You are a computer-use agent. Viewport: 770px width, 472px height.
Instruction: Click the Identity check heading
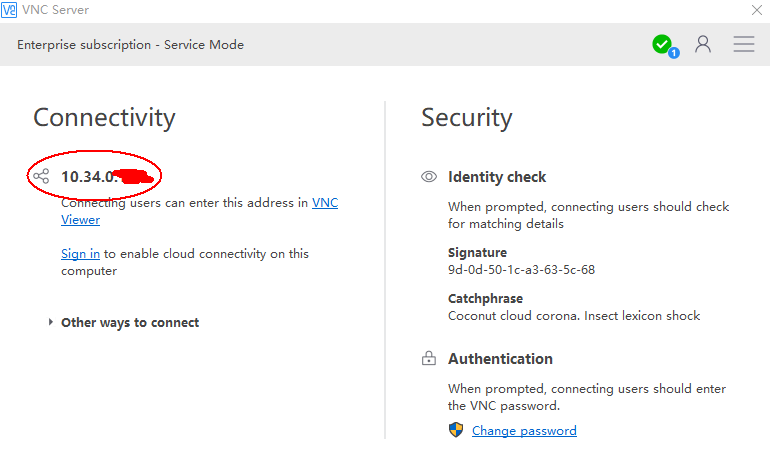pos(496,177)
